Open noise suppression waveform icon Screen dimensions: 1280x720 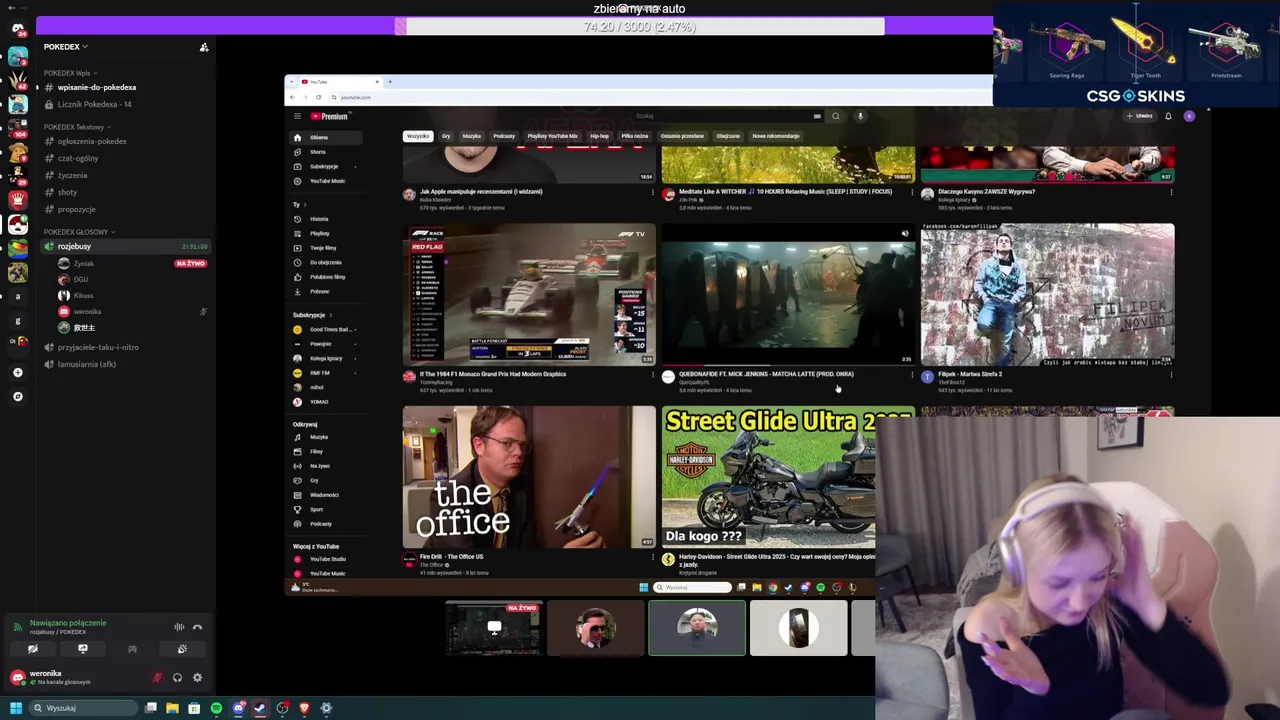click(179, 627)
